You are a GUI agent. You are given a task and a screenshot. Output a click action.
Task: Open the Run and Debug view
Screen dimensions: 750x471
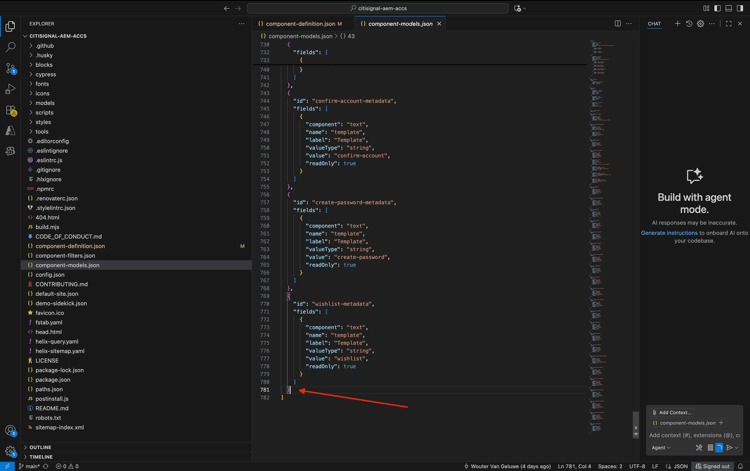[11, 89]
